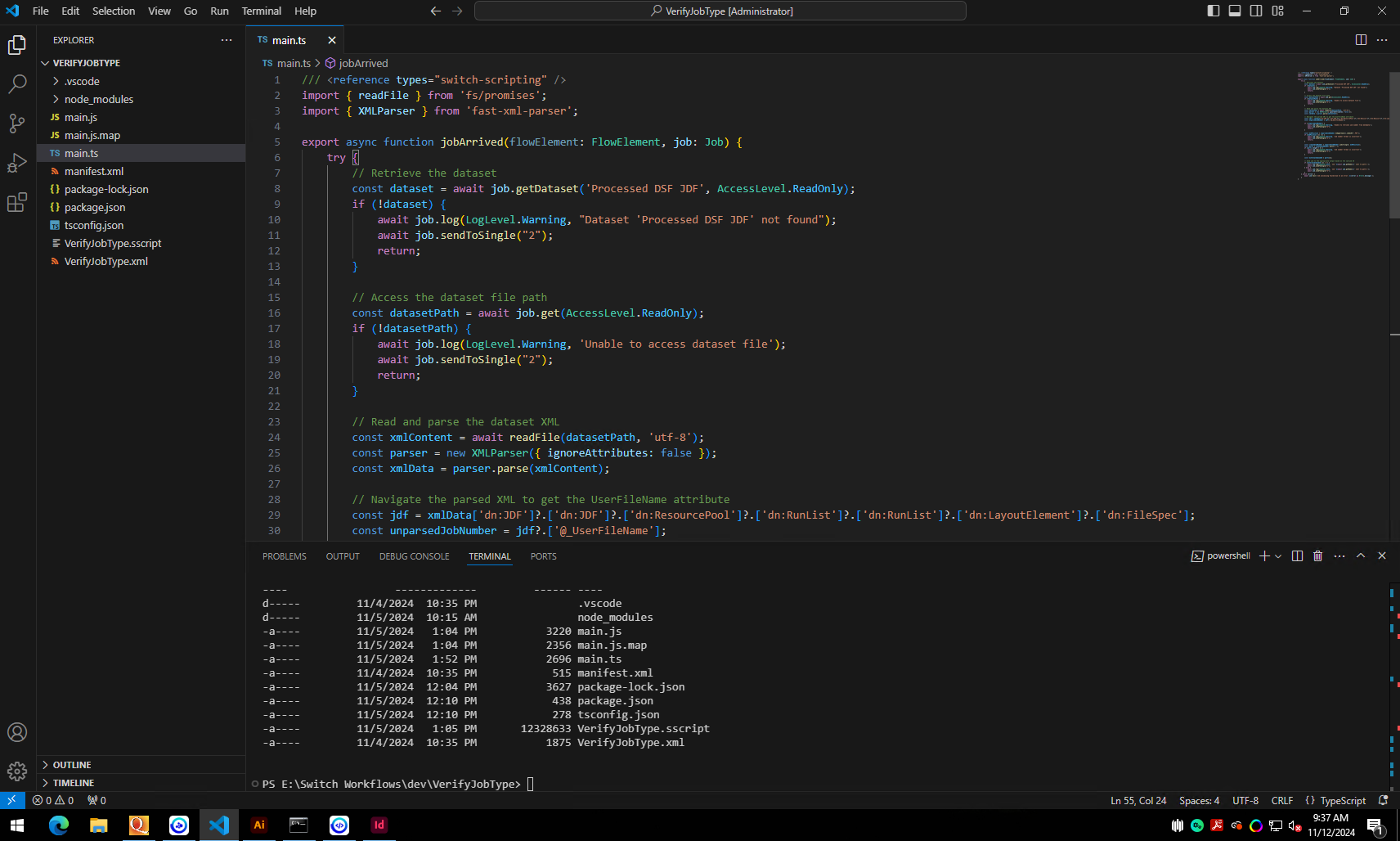This screenshot has width=1400, height=841.
Task: Switch to the DEBUG CONSOLE tab
Action: point(414,556)
